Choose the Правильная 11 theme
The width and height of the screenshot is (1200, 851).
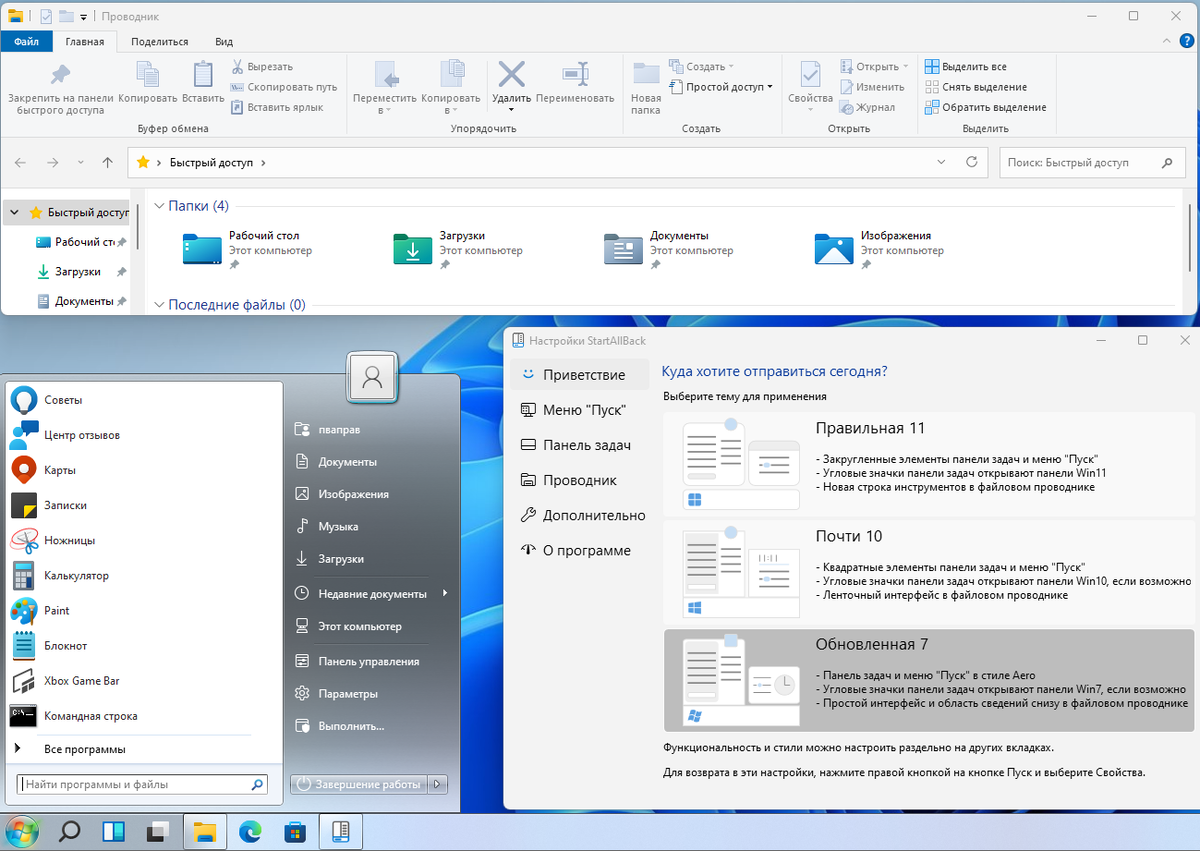coord(929,464)
